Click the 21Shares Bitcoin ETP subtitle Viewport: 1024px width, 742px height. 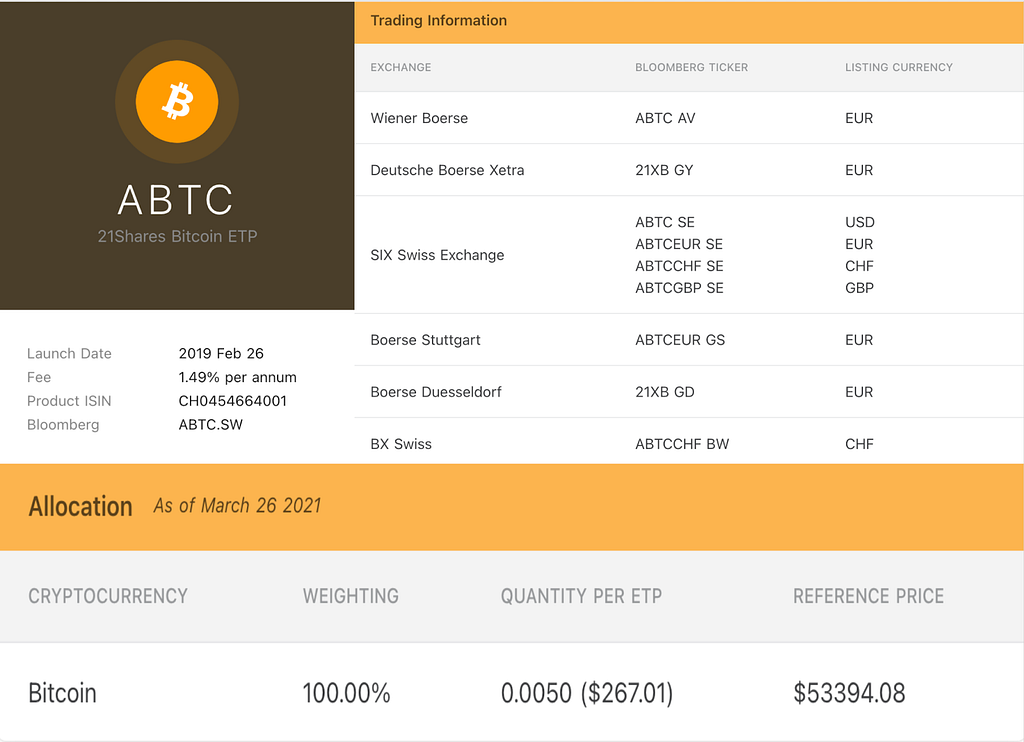point(177,236)
